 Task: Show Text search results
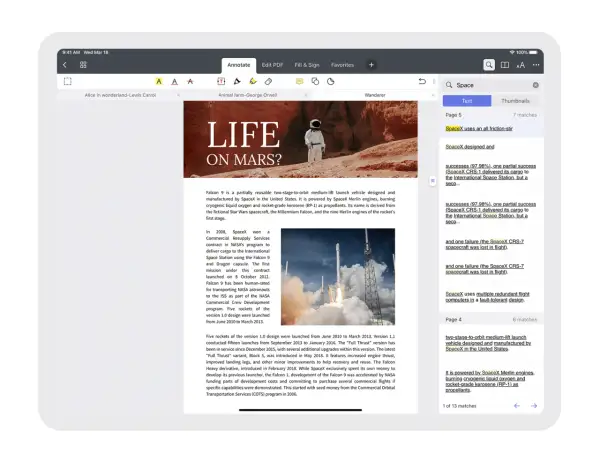(467, 101)
